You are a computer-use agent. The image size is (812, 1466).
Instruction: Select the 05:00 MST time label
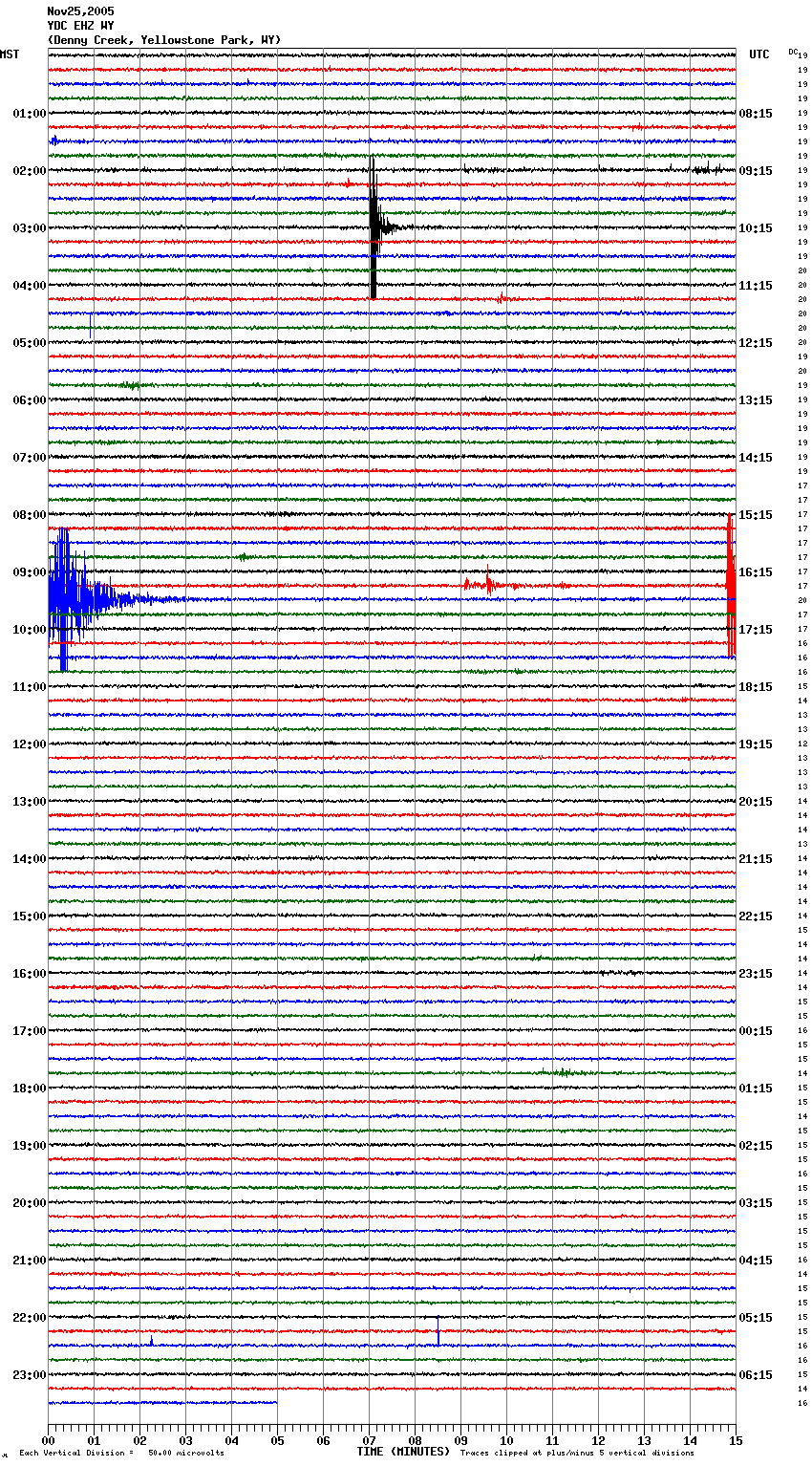[29, 343]
